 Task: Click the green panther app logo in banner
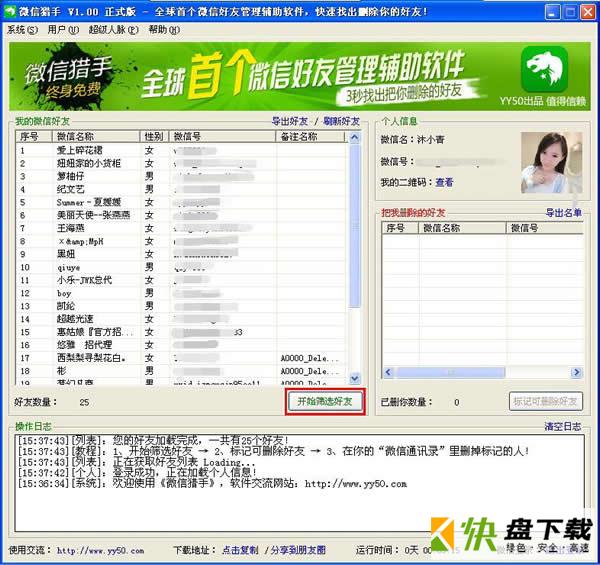544,69
